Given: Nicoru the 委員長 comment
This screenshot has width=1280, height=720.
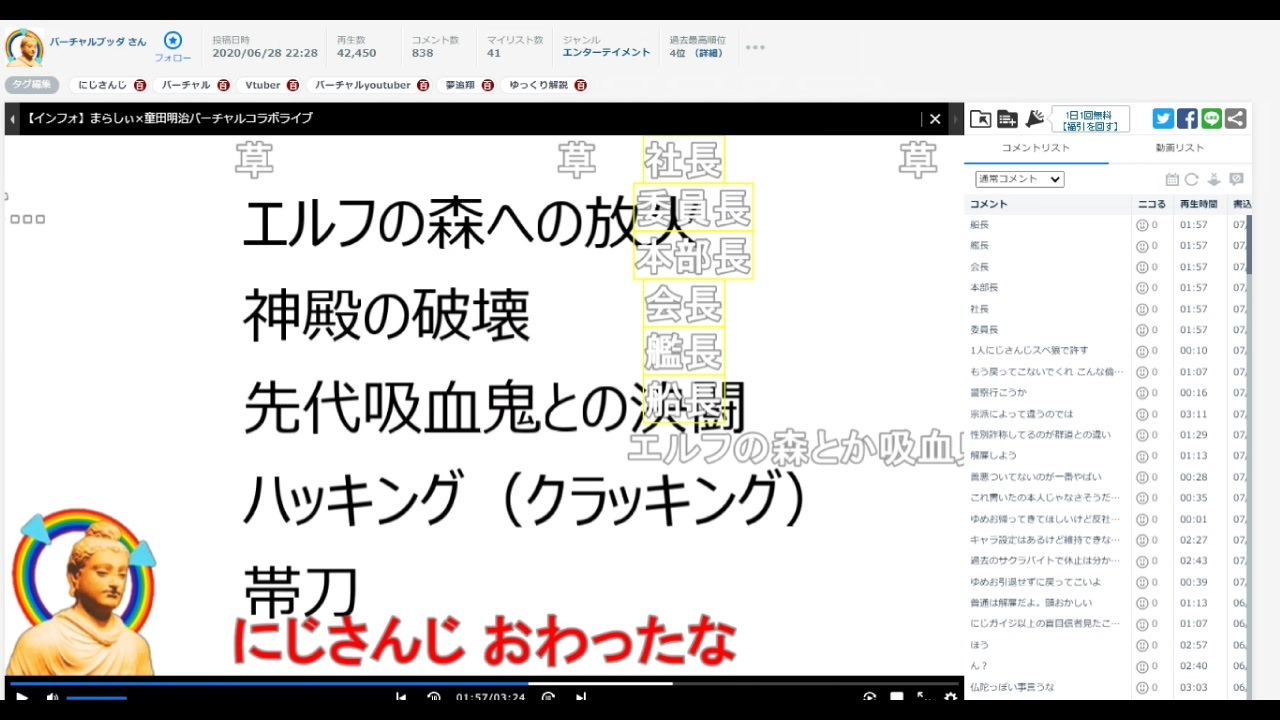Looking at the screenshot, I should 1142,330.
